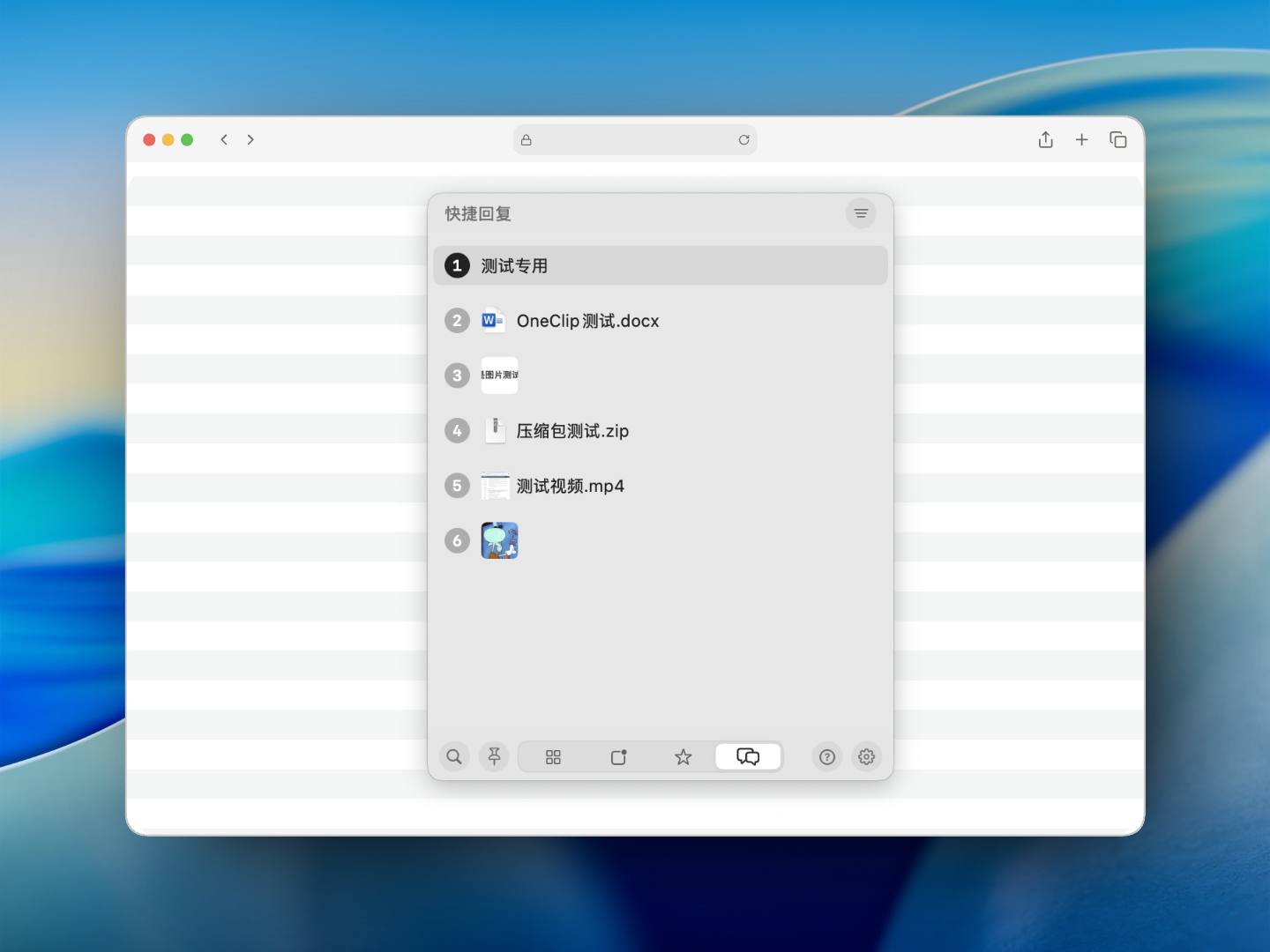This screenshot has width=1270, height=952.
Task: Open the help question mark button
Action: [827, 756]
